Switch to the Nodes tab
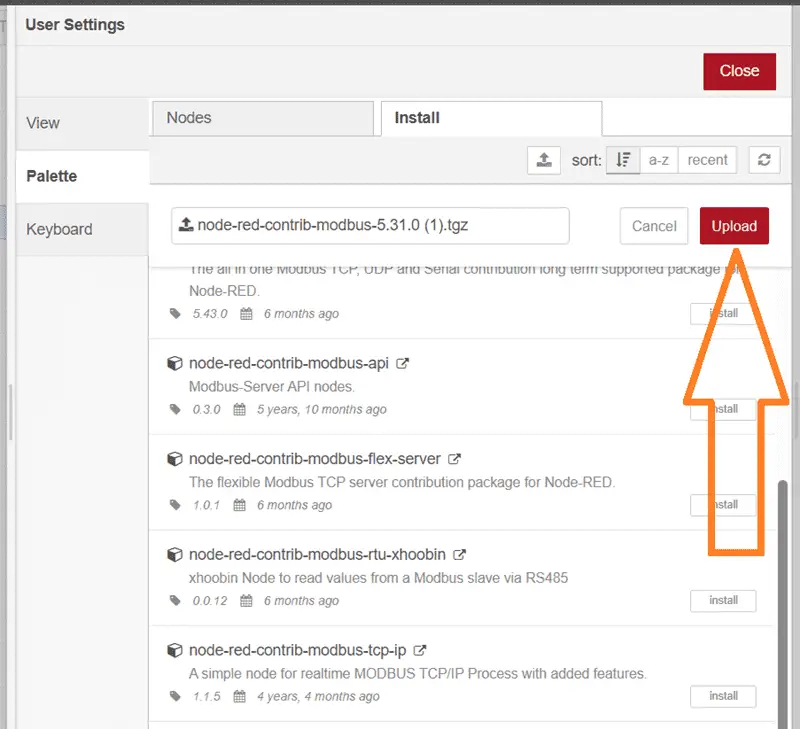The width and height of the screenshot is (800, 729). click(x=263, y=118)
